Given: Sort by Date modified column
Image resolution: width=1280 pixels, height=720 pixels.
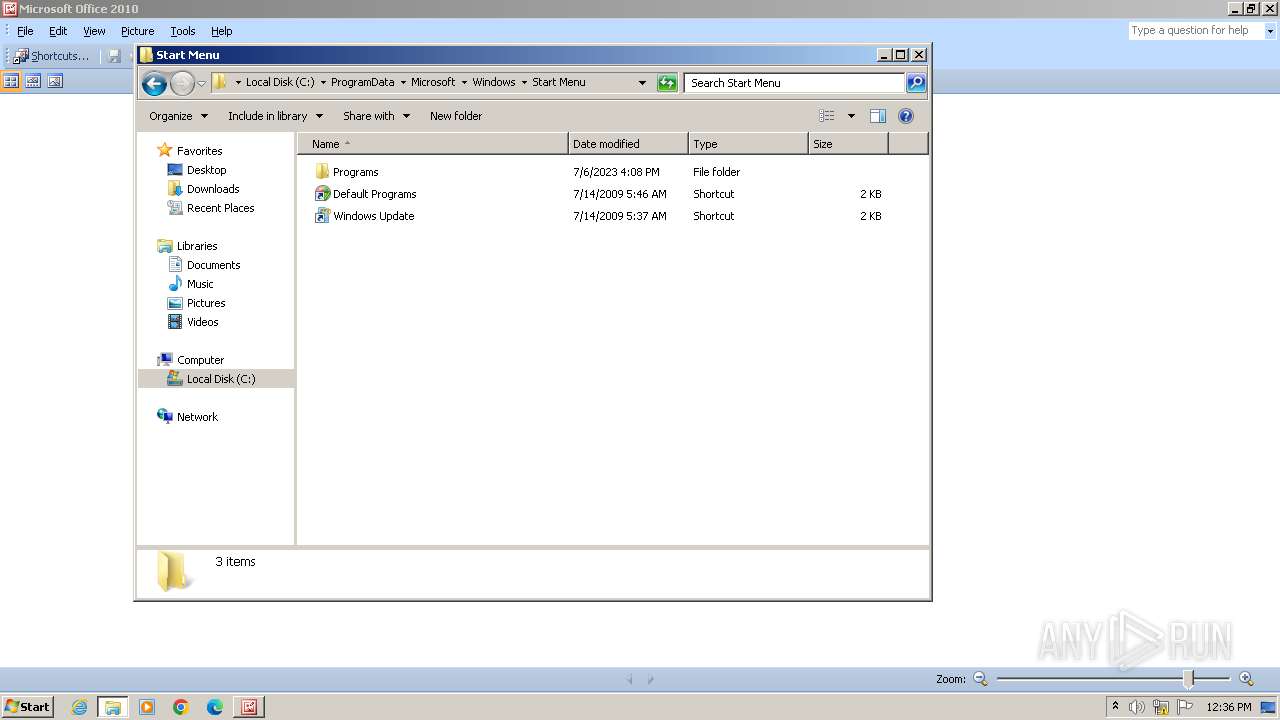Looking at the screenshot, I should click(628, 144).
